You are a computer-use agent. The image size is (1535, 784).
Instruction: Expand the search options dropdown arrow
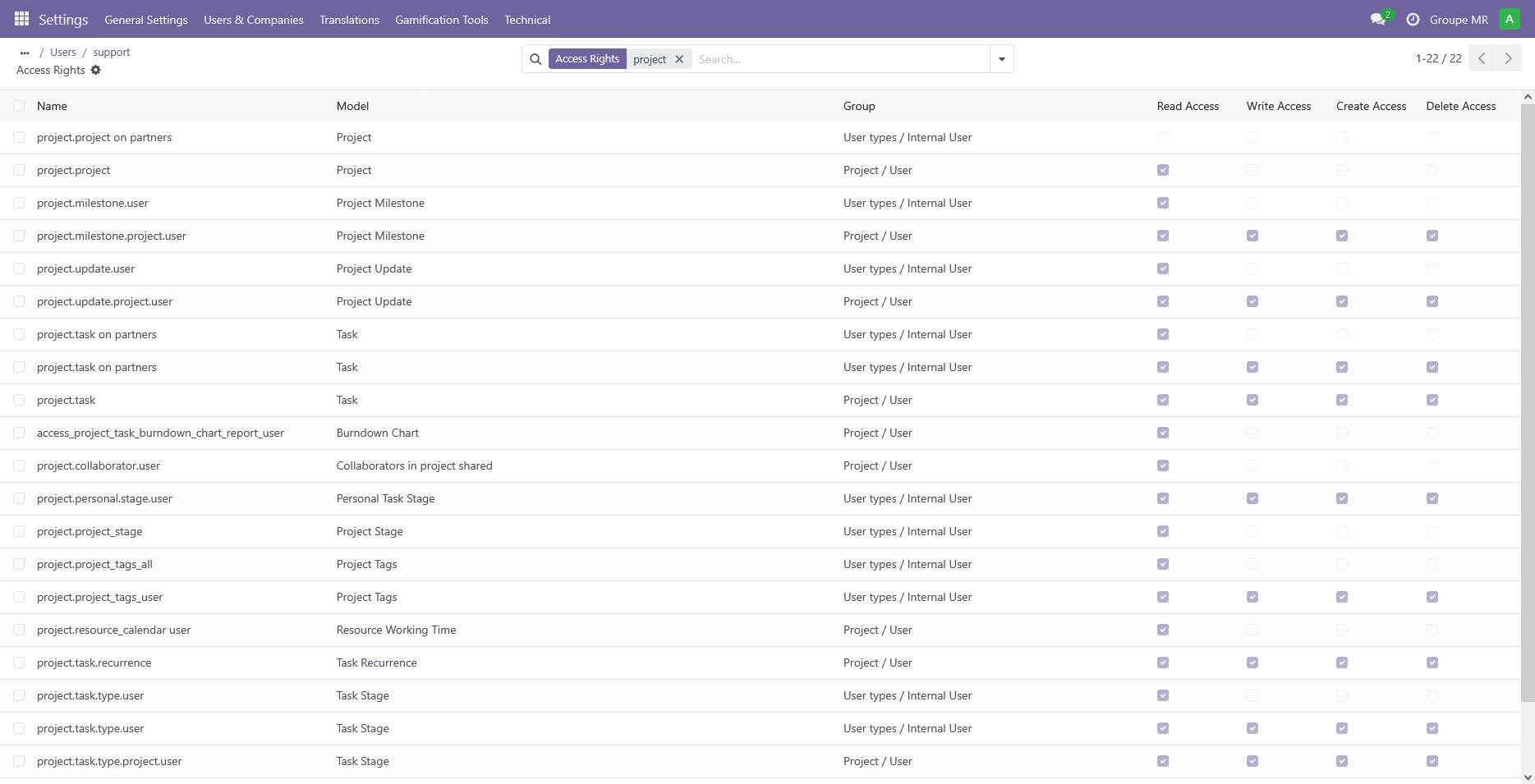pyautogui.click(x=1001, y=59)
